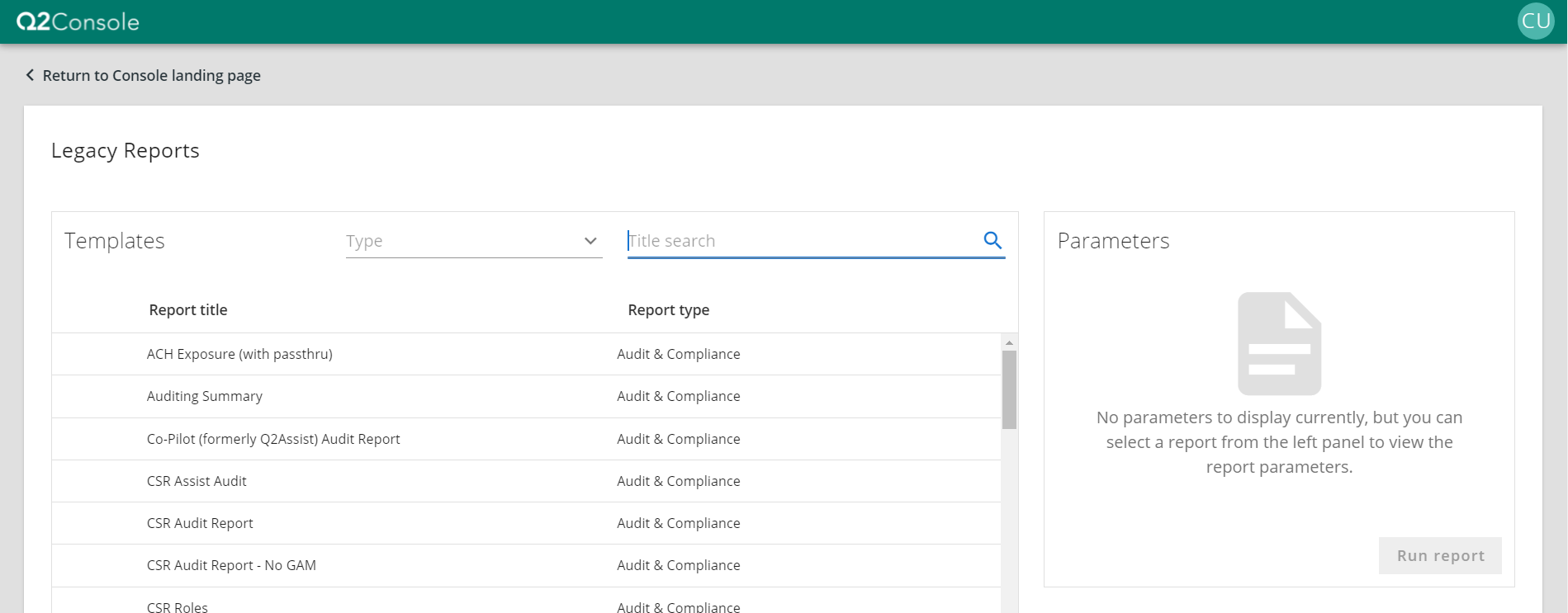Click the Run report button
Screen dimensions: 1568x613
tap(1440, 555)
